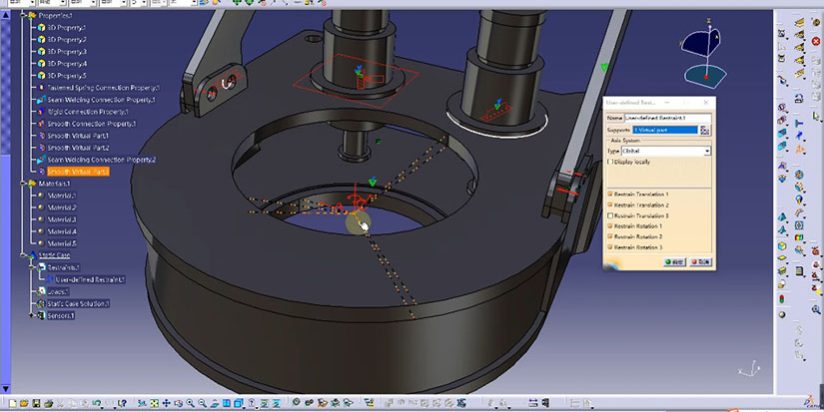This screenshot has height=412, width=824.
Task: Select Seam Welding Connection Property.2 in tree
Action: pos(102,160)
